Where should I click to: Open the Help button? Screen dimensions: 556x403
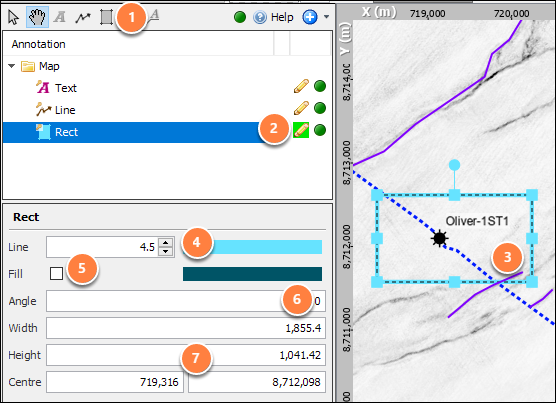[x=274, y=17]
